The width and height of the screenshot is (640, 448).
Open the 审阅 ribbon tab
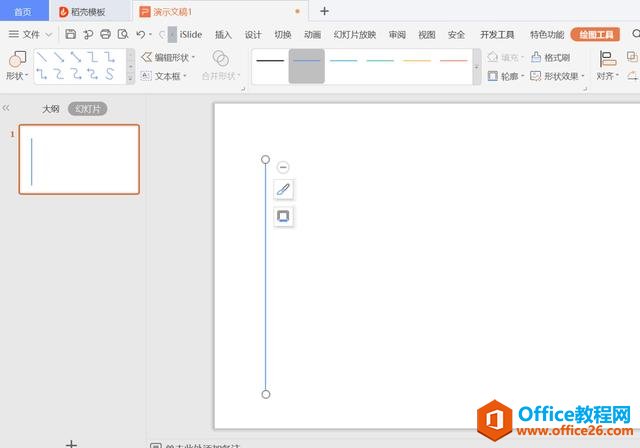point(397,35)
